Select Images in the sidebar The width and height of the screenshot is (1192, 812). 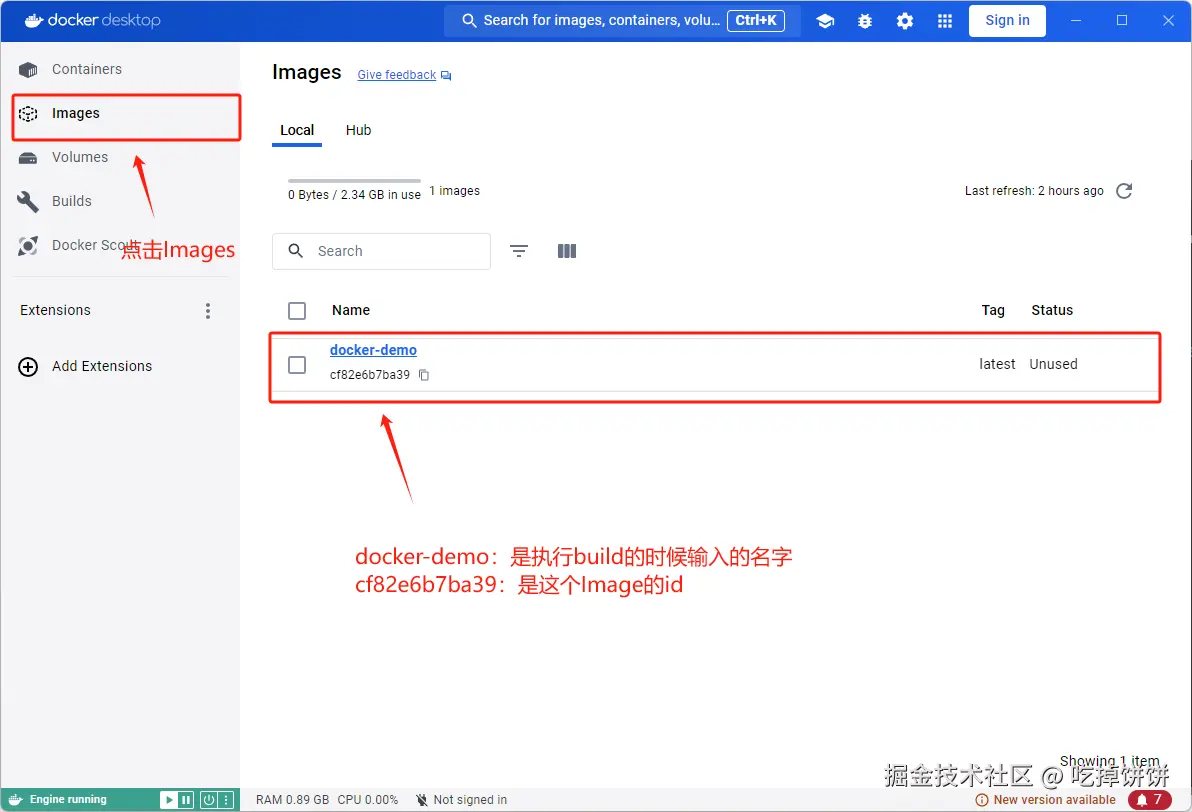[76, 113]
